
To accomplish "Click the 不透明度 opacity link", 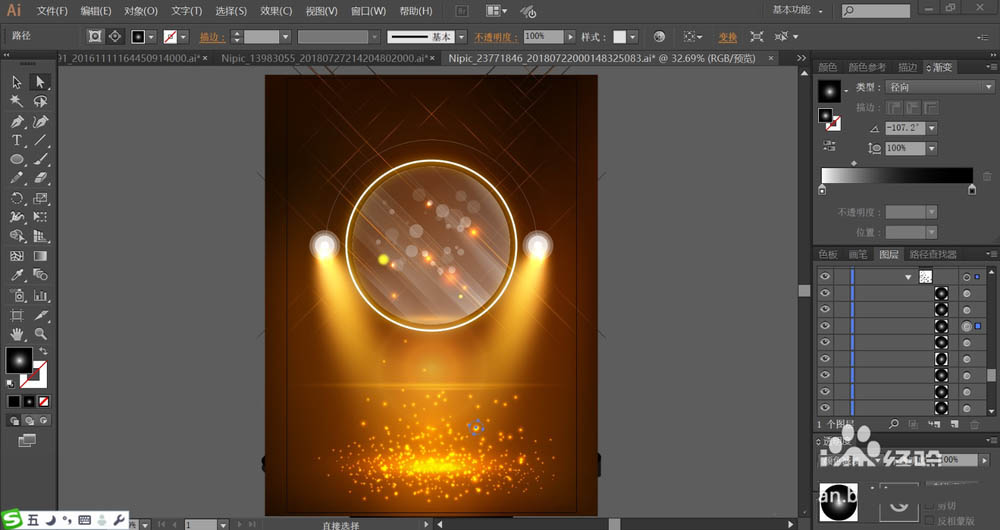I will (x=496, y=37).
